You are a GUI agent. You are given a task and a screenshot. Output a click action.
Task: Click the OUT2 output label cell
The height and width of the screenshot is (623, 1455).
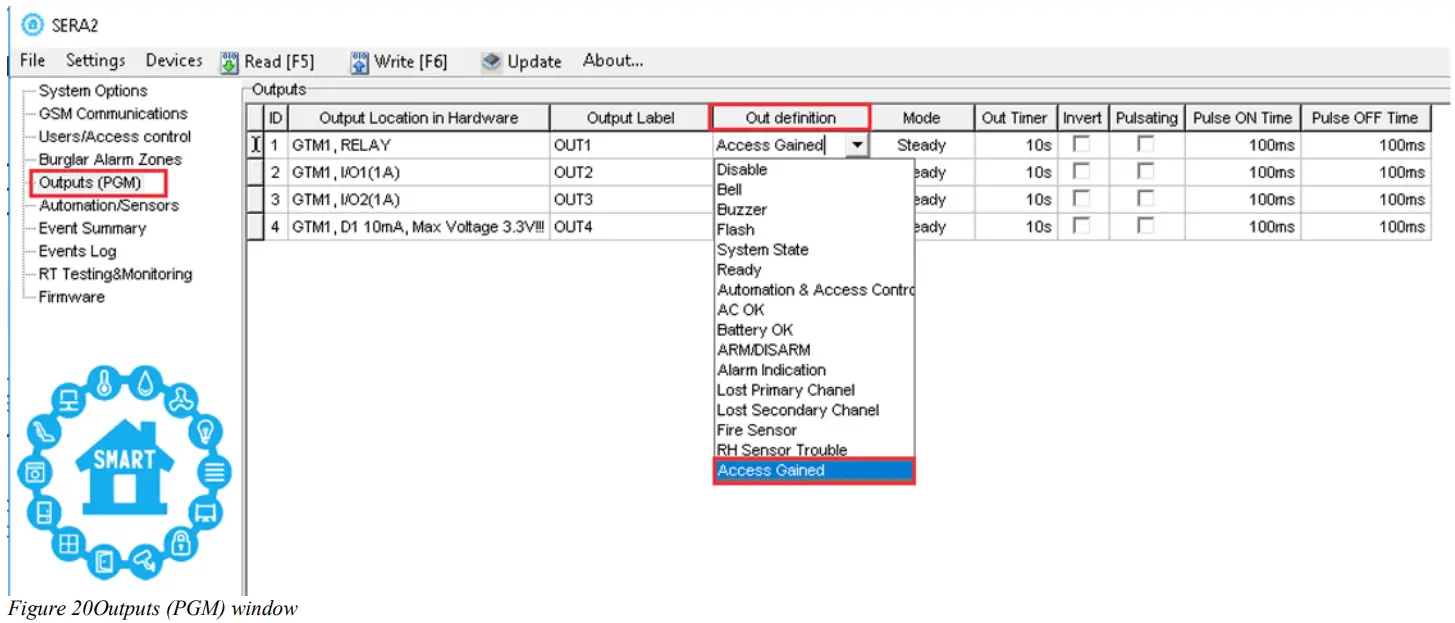pyautogui.click(x=630, y=172)
